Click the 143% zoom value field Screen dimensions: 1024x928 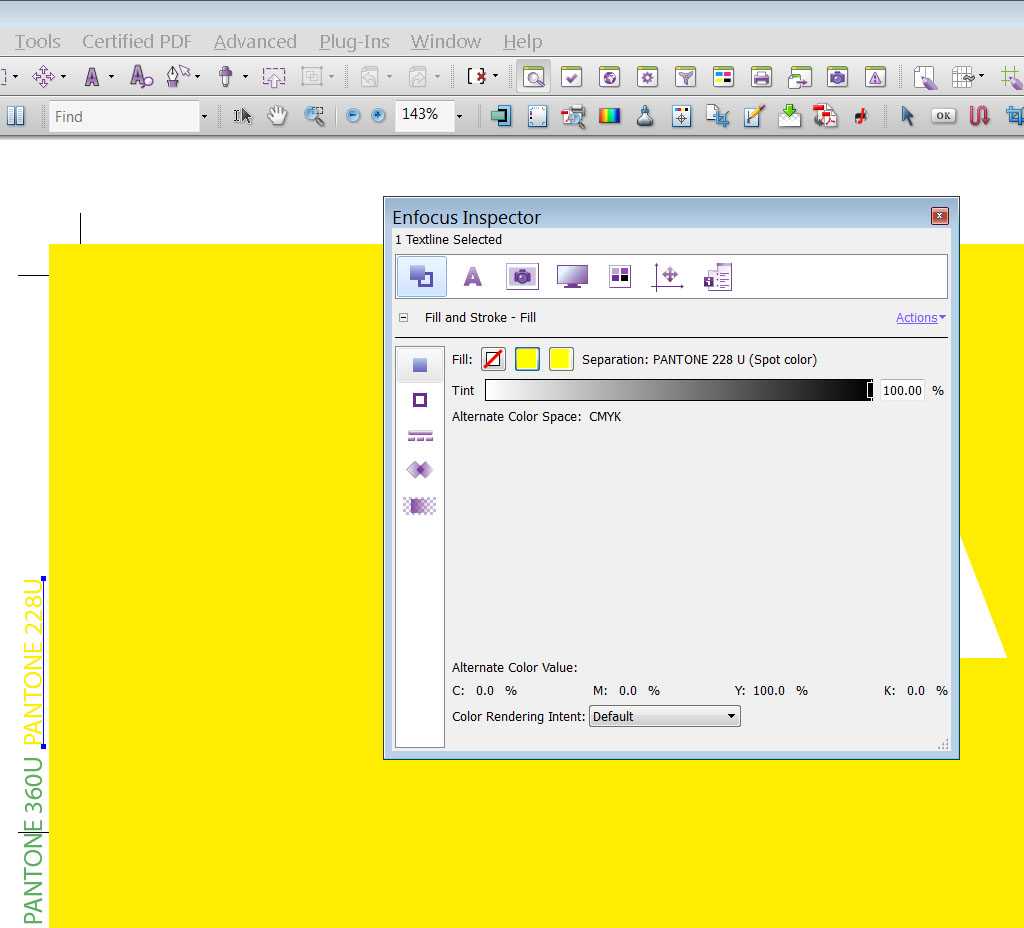tap(424, 115)
